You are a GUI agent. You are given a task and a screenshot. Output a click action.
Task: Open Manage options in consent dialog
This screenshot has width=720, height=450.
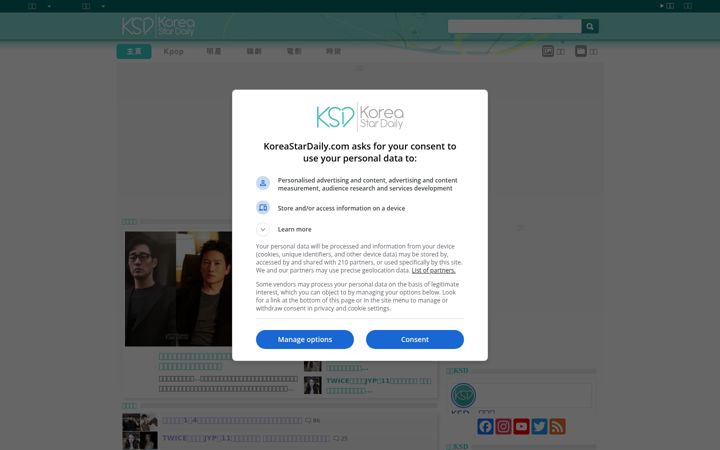pos(304,339)
